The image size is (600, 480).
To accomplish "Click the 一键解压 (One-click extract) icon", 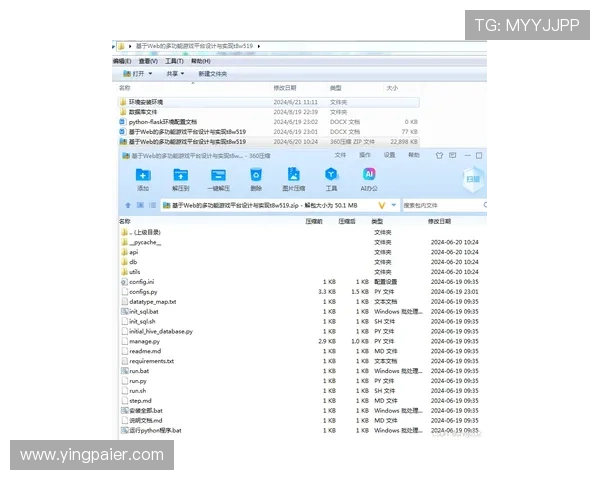I will click(218, 175).
